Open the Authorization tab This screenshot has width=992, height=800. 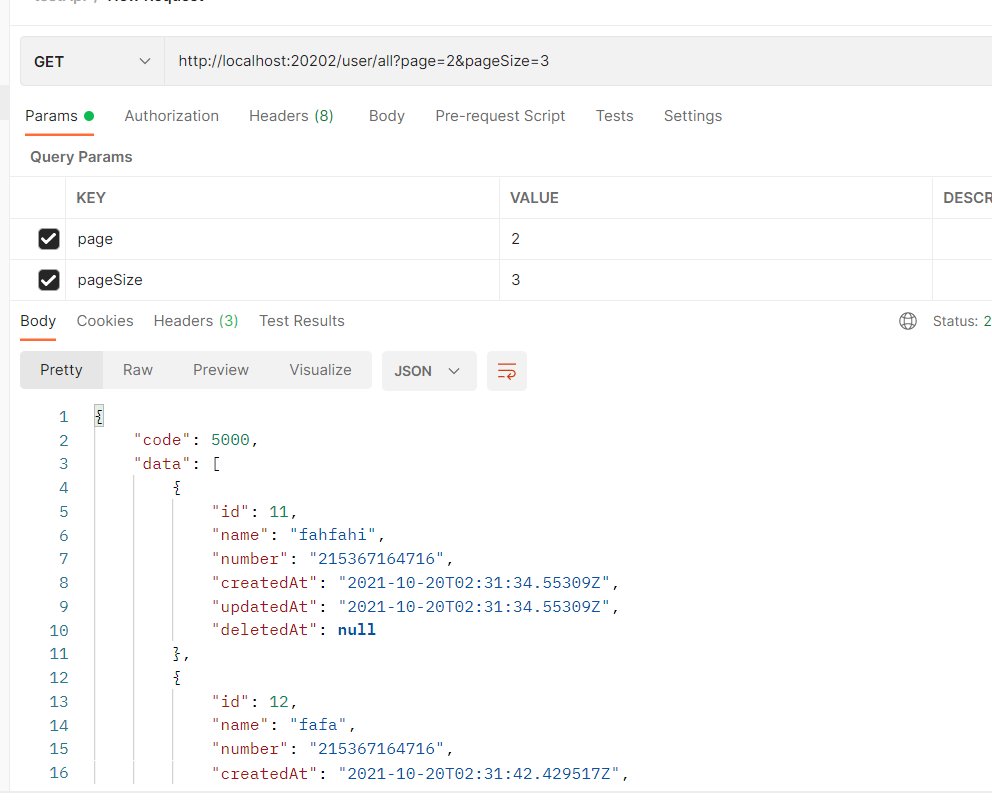(x=171, y=116)
